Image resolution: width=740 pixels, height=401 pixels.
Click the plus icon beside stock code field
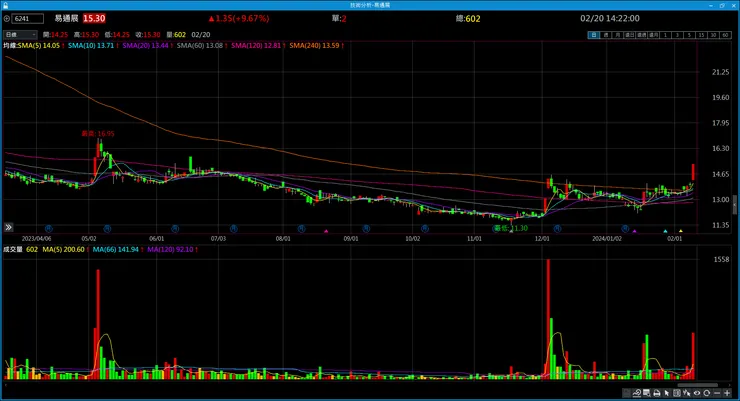7,19
